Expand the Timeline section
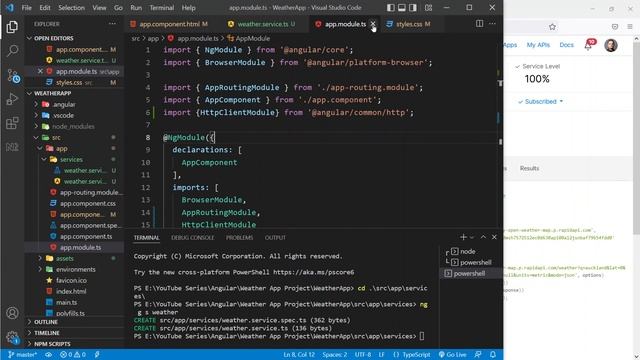Image resolution: width=640 pixels, height=360 pixels. tap(47, 333)
